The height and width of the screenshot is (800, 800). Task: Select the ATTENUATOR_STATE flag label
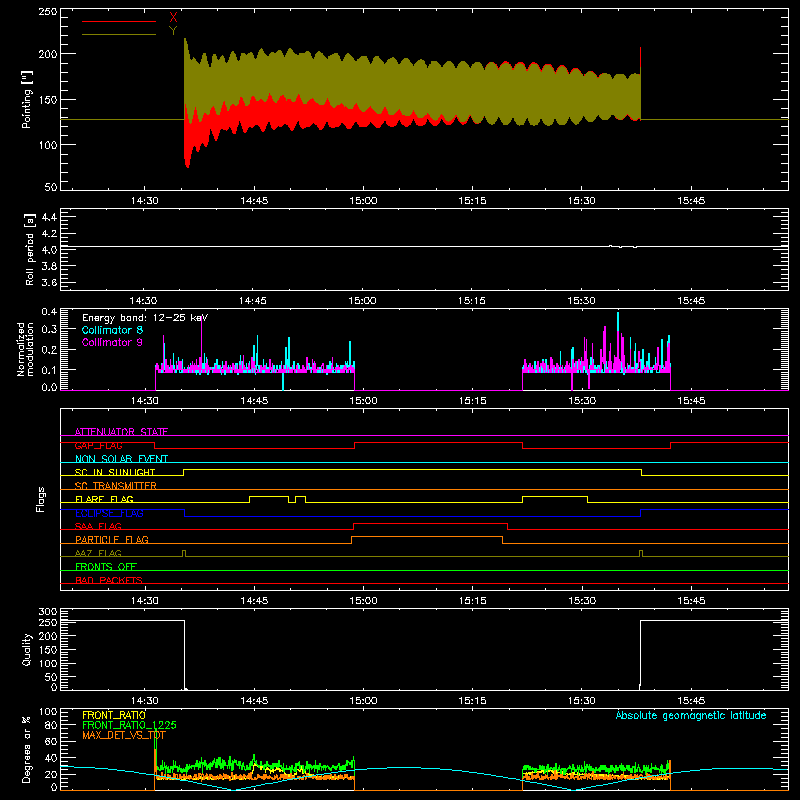click(x=121, y=432)
